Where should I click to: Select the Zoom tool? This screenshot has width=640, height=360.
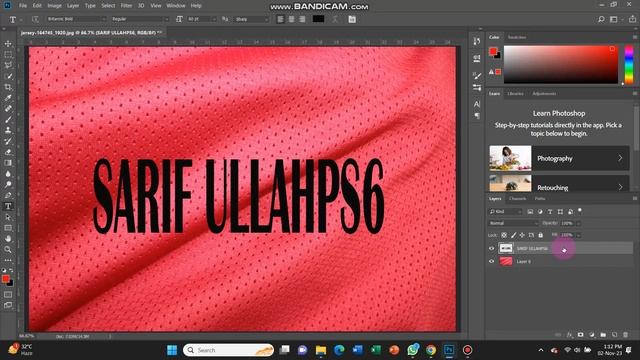coord(8,249)
